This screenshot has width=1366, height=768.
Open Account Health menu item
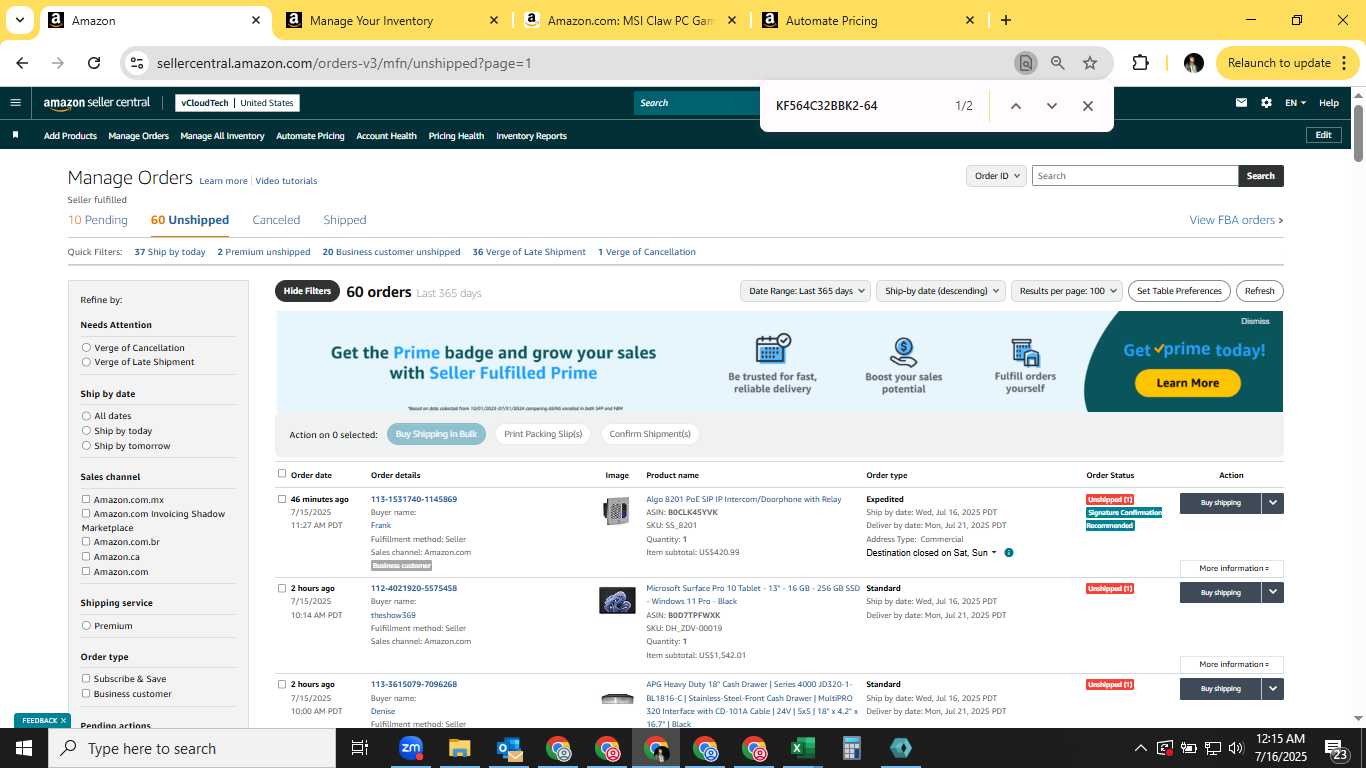point(386,136)
